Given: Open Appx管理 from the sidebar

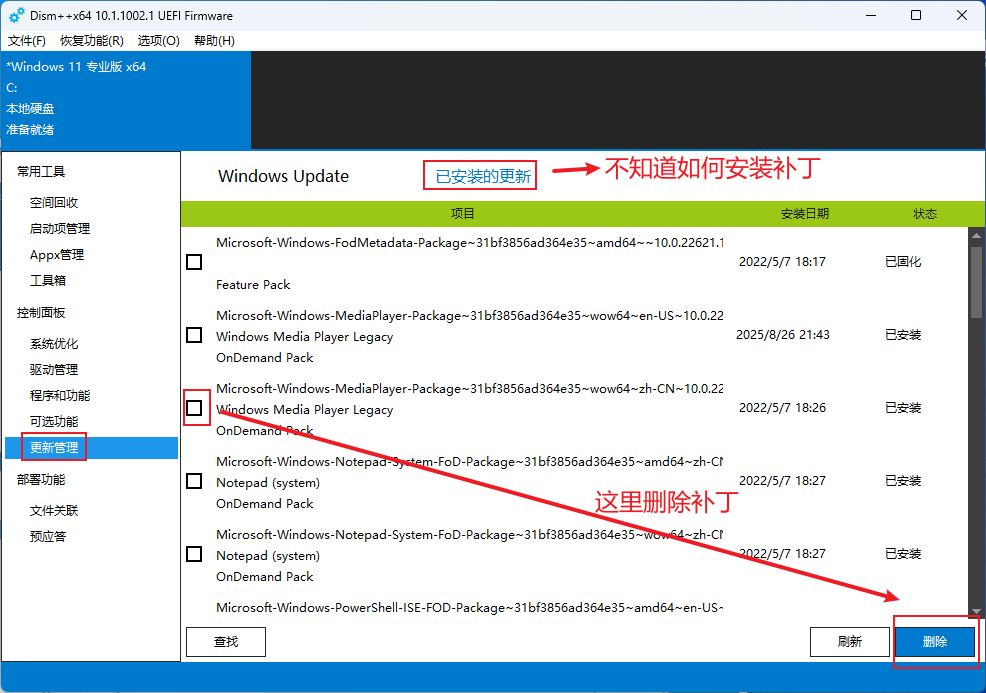Looking at the screenshot, I should point(57,255).
